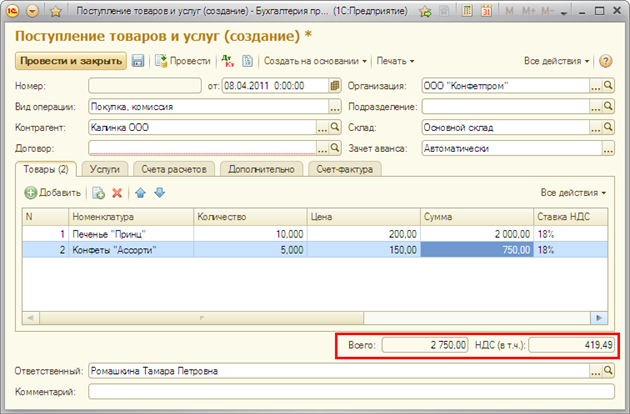Click magnifier icon next to Контрагент field
The width and height of the screenshot is (630, 414).
pos(335,128)
